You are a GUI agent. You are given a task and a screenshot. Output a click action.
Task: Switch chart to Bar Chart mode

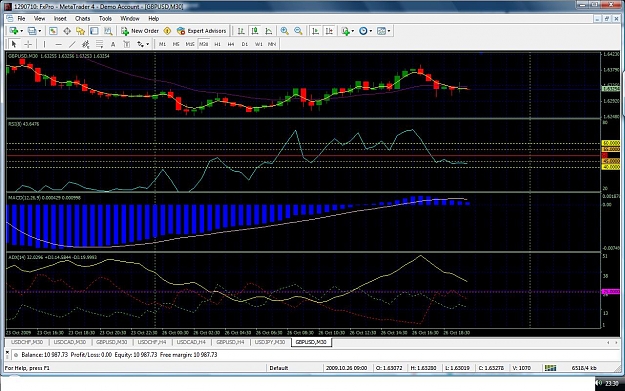pyautogui.click(x=241, y=31)
